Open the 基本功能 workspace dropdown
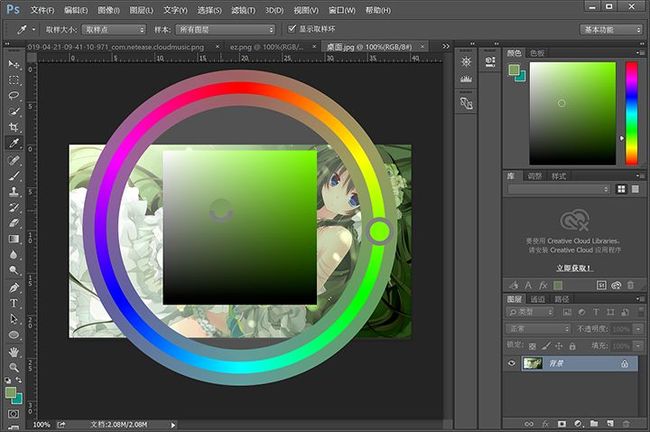Screen dimensions: 650x432 tap(611, 29)
